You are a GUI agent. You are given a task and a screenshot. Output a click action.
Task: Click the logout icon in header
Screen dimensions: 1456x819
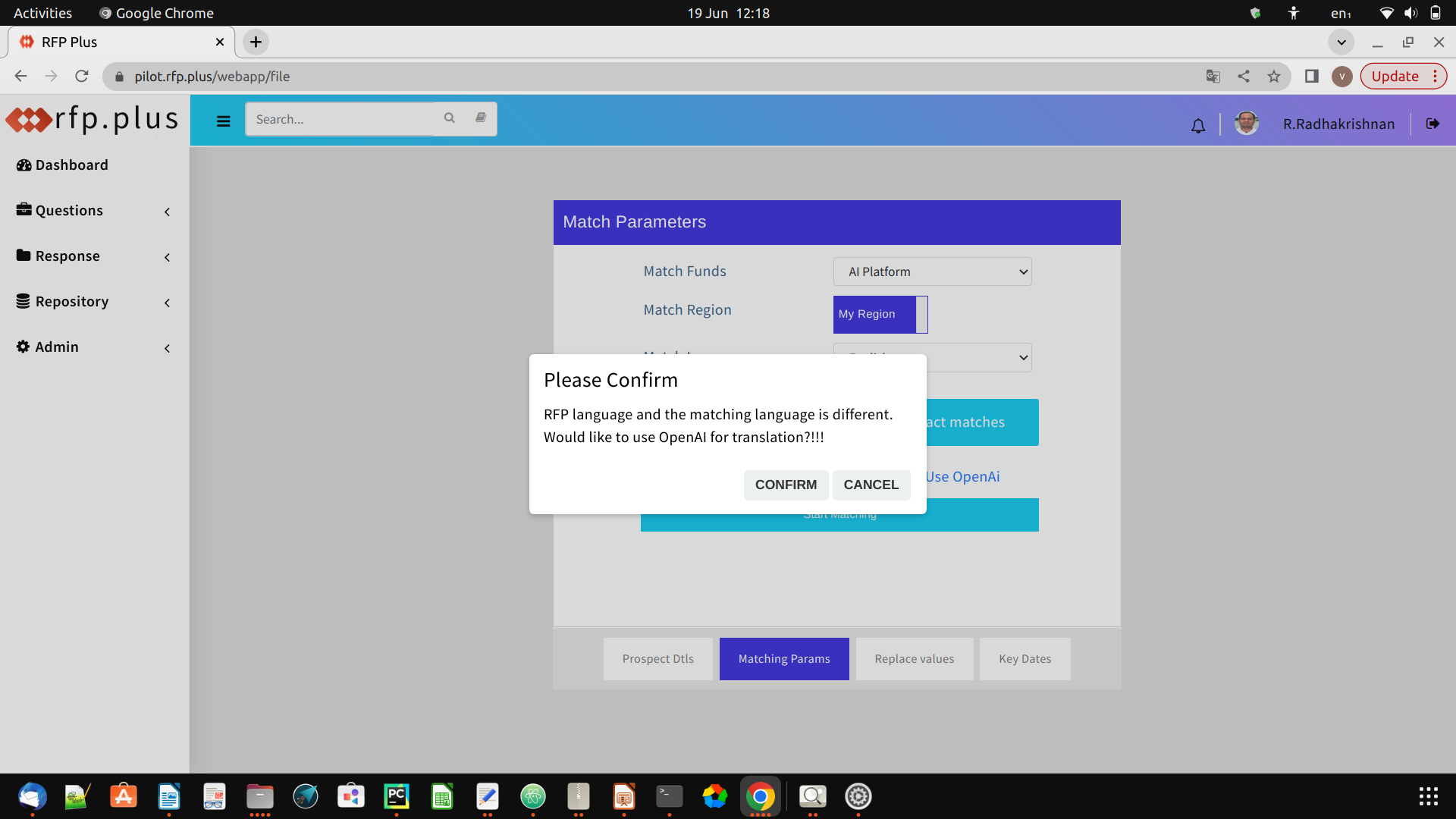point(1432,124)
